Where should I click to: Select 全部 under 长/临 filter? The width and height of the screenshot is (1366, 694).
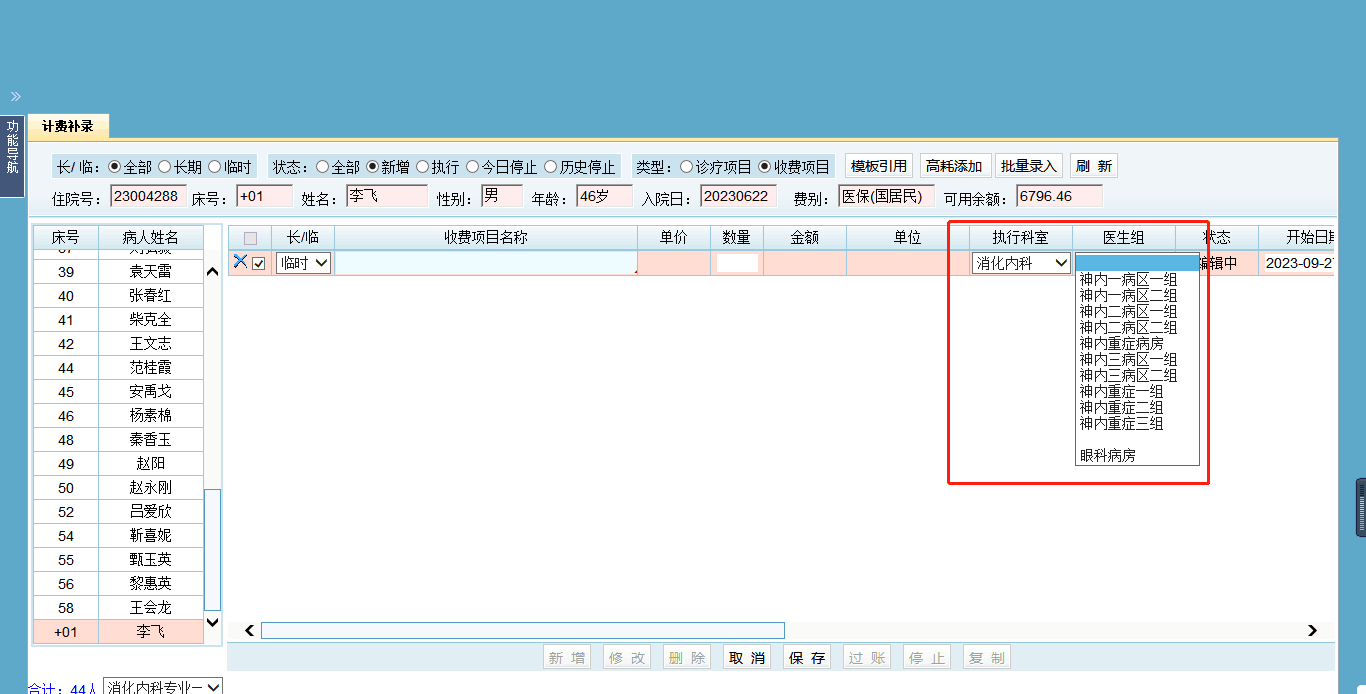click(x=114, y=167)
